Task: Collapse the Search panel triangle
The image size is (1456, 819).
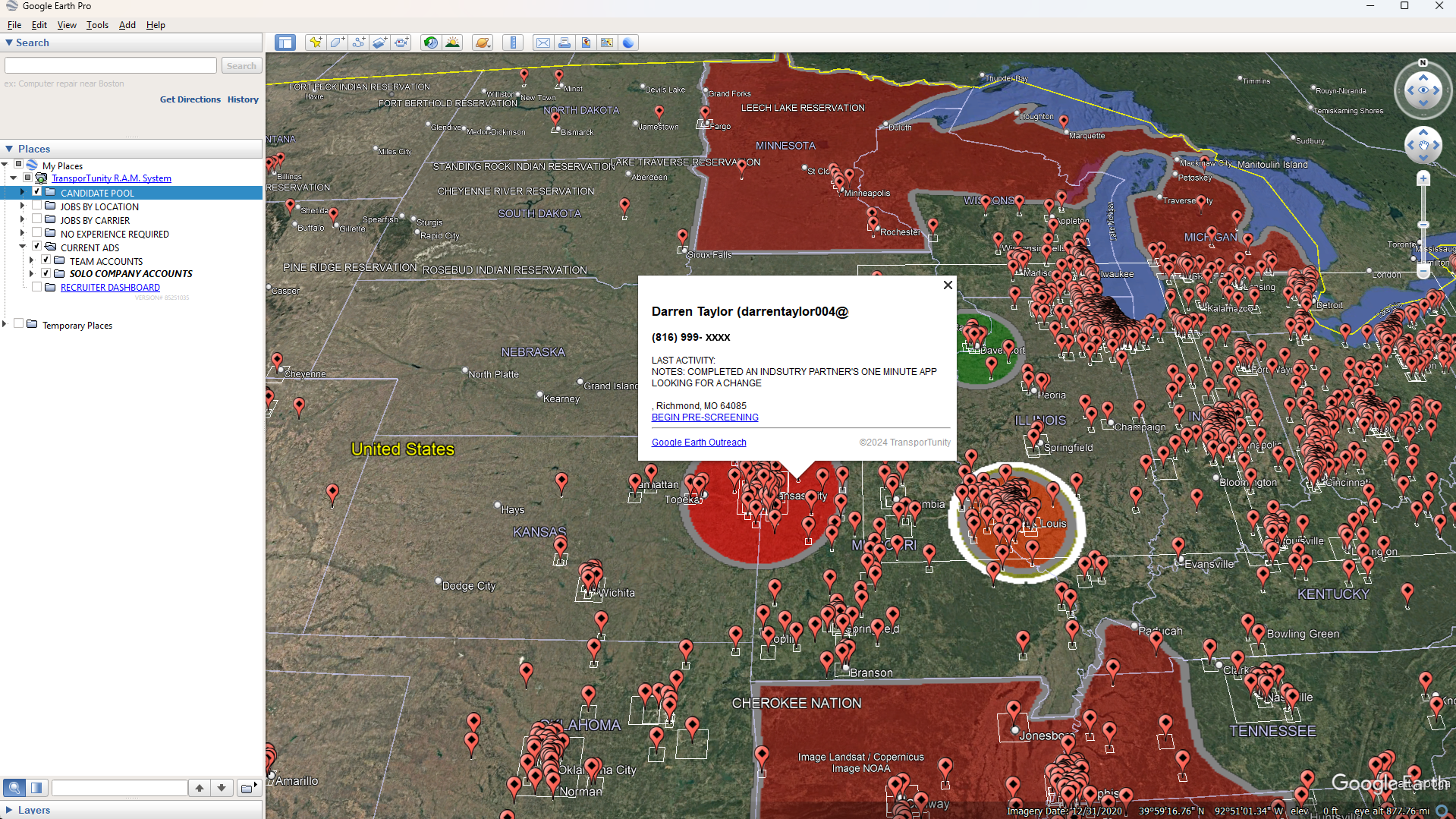Action: [x=9, y=43]
